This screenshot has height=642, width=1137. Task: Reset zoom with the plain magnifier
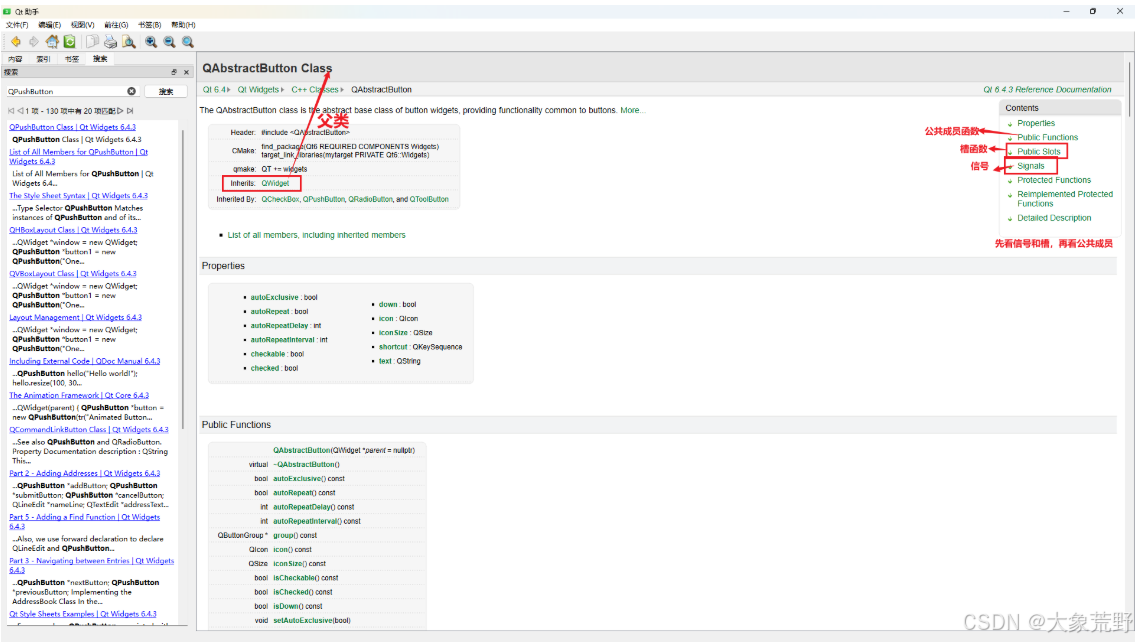click(x=188, y=42)
